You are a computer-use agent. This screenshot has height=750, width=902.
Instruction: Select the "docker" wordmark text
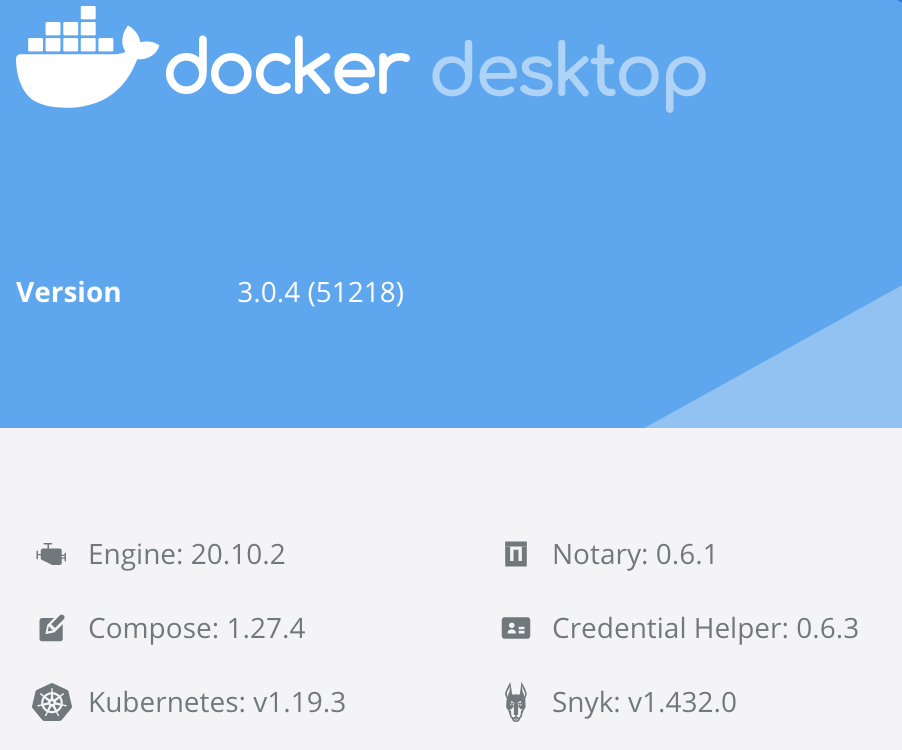pos(288,66)
